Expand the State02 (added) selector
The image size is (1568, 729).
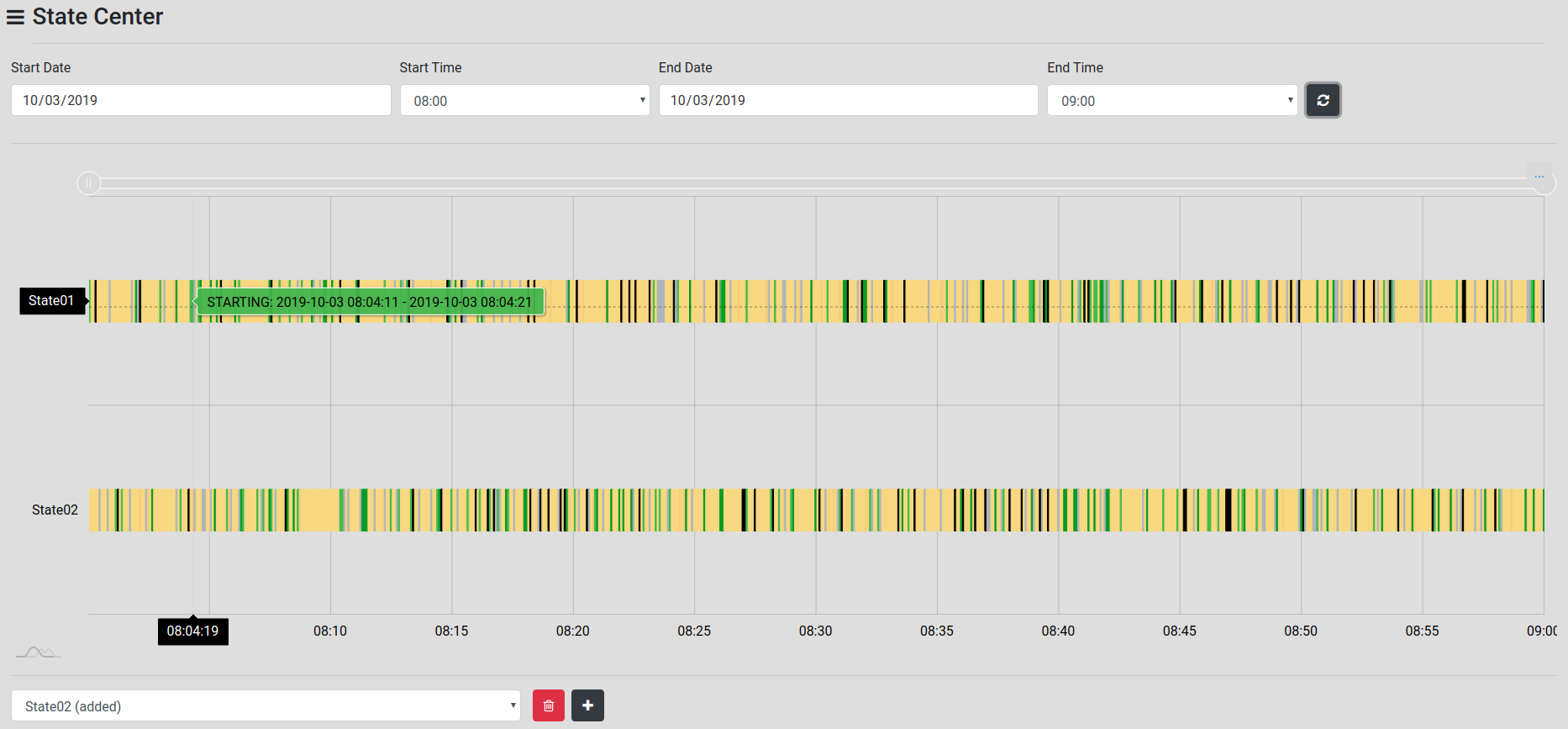(266, 706)
